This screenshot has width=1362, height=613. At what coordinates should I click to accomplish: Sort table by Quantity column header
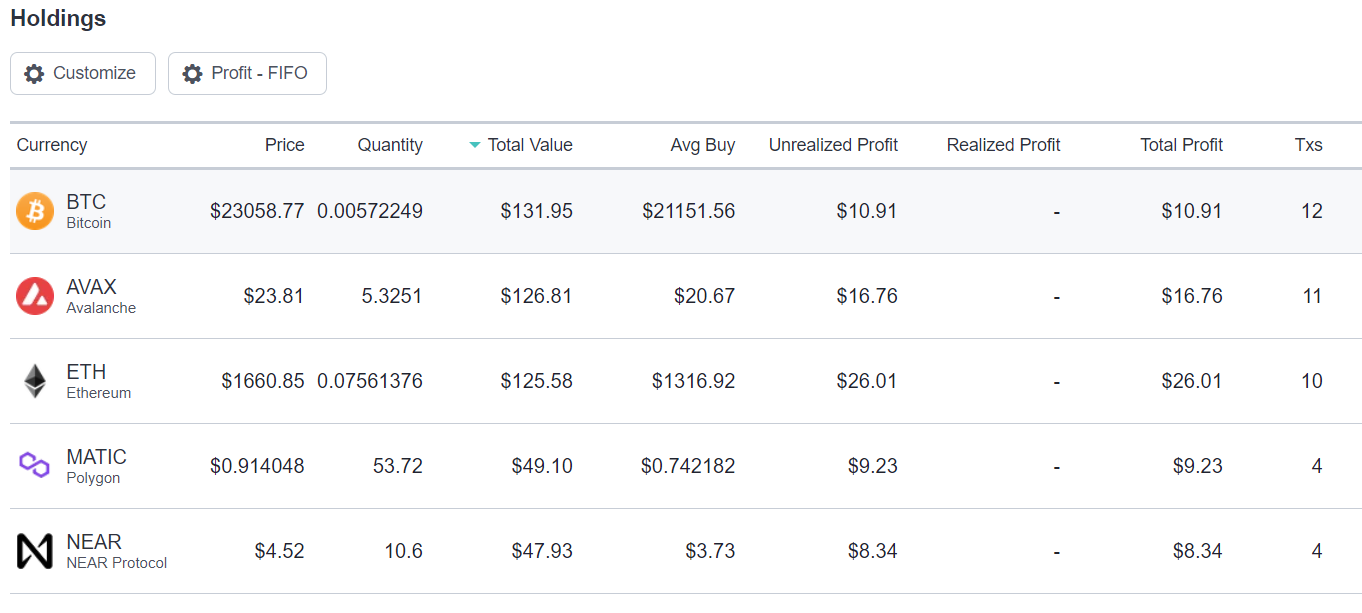[x=390, y=145]
